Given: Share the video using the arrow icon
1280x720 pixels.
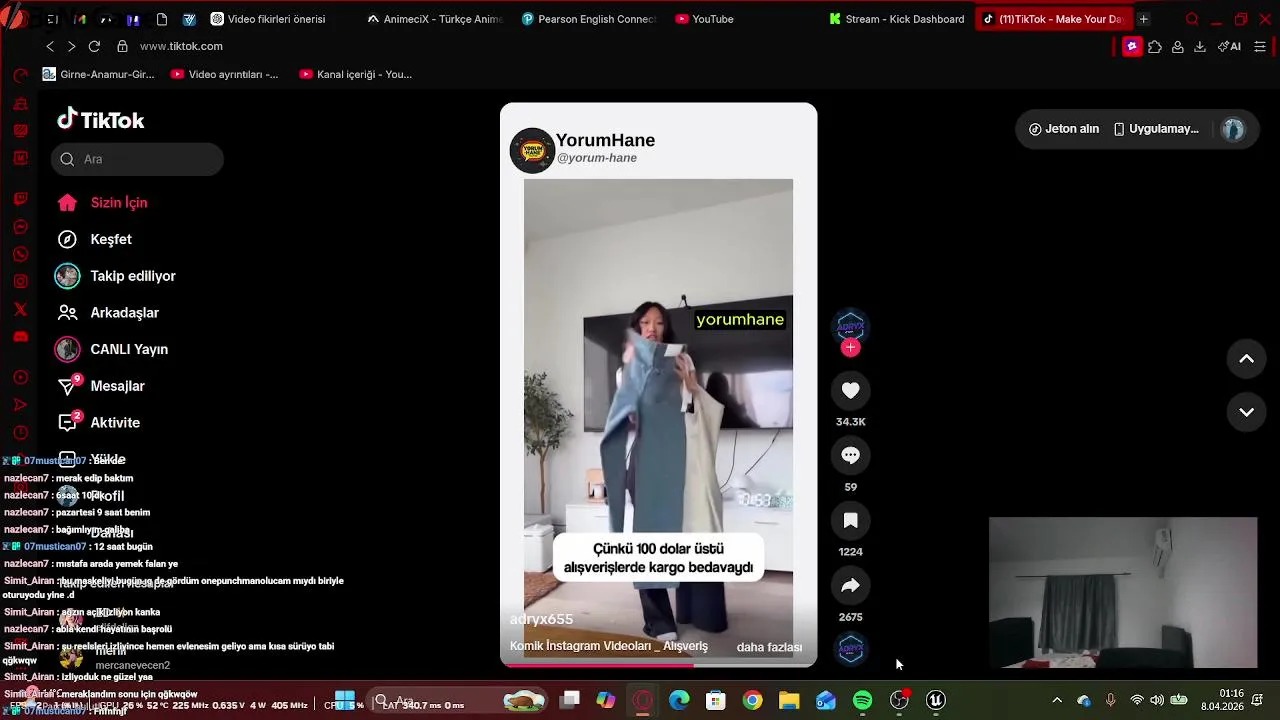Looking at the screenshot, I should (x=850, y=585).
